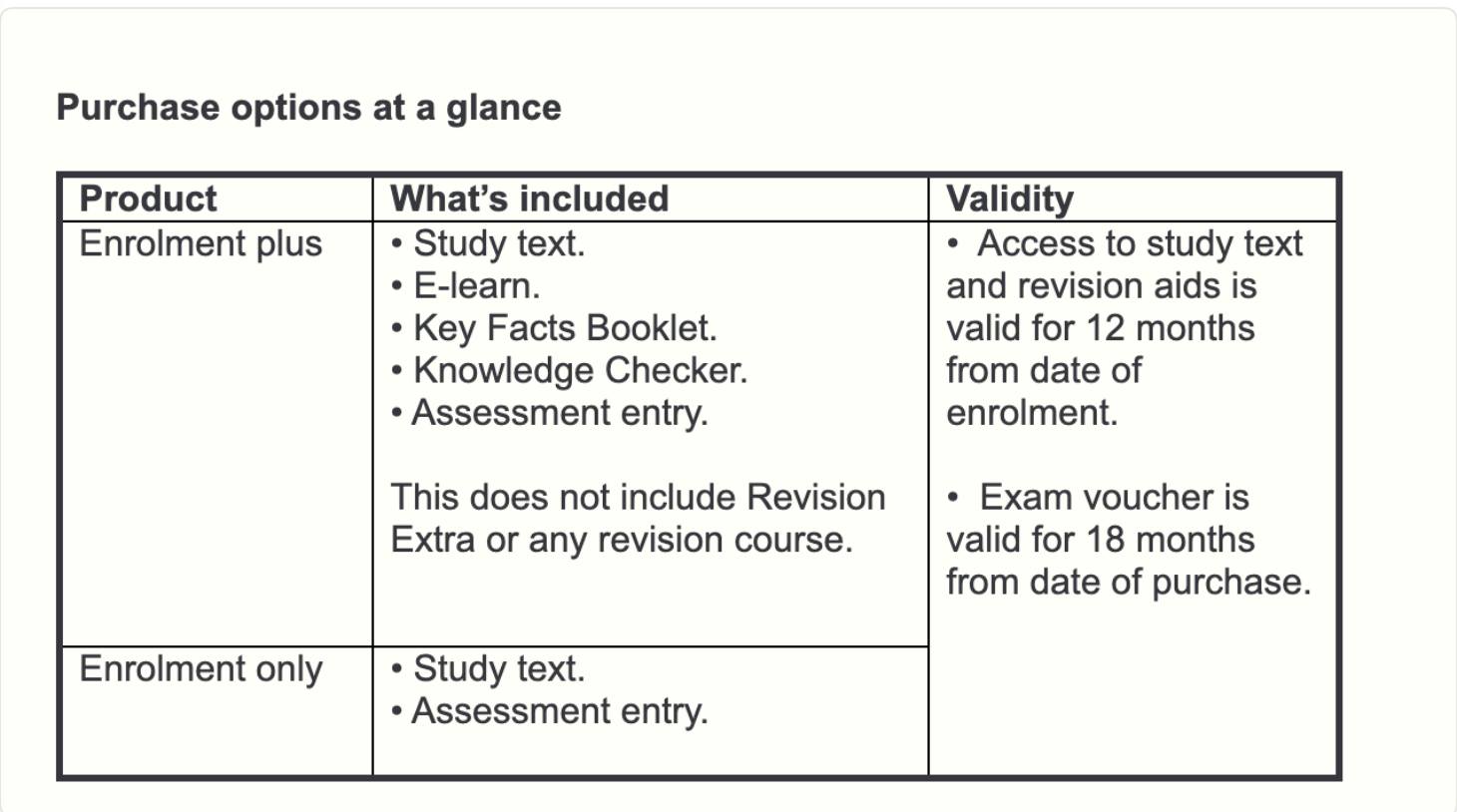Click 'Assessment entry.' in the Enrolment only row

[550, 711]
